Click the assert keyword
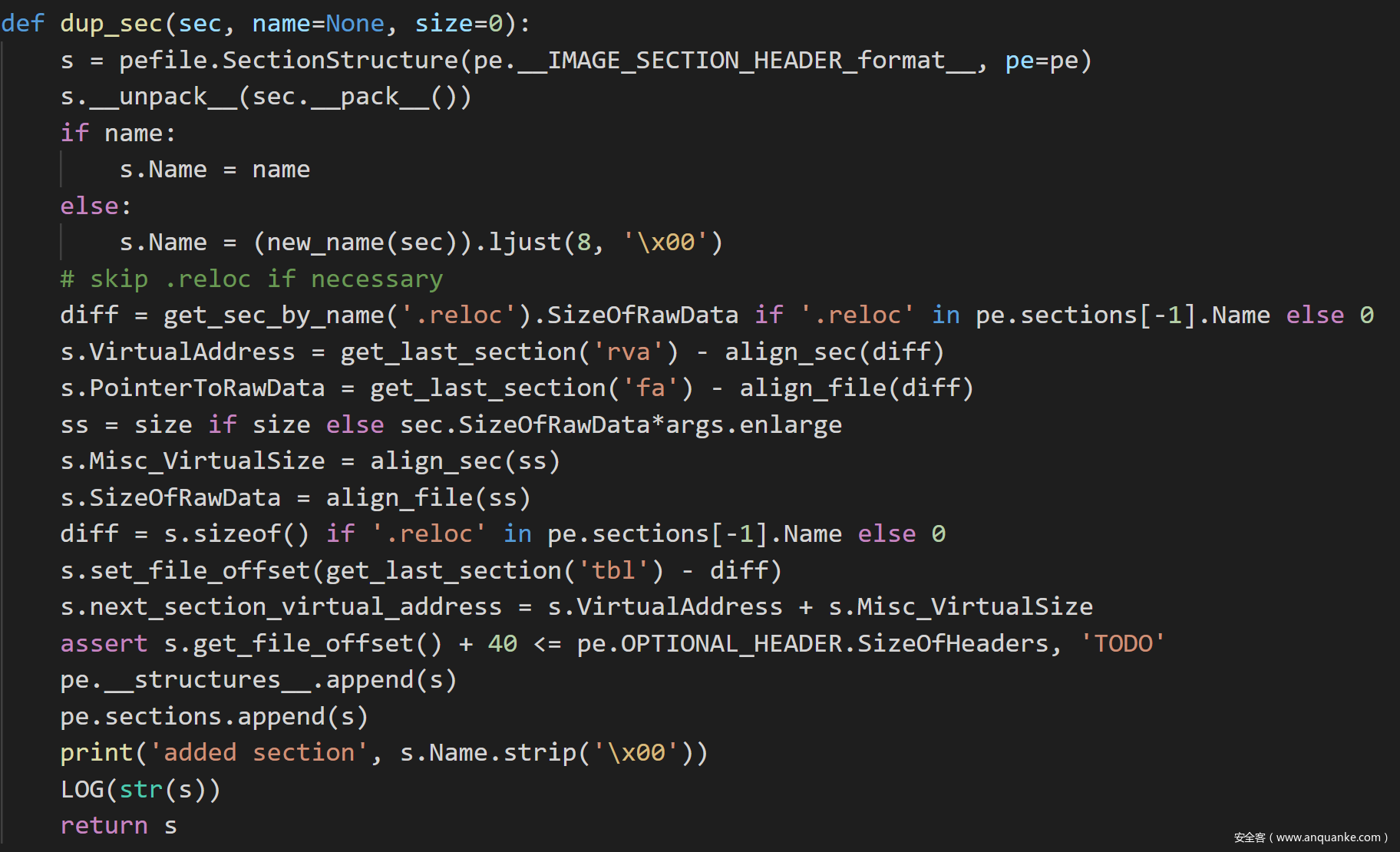This screenshot has width=1400, height=852. click(x=104, y=643)
